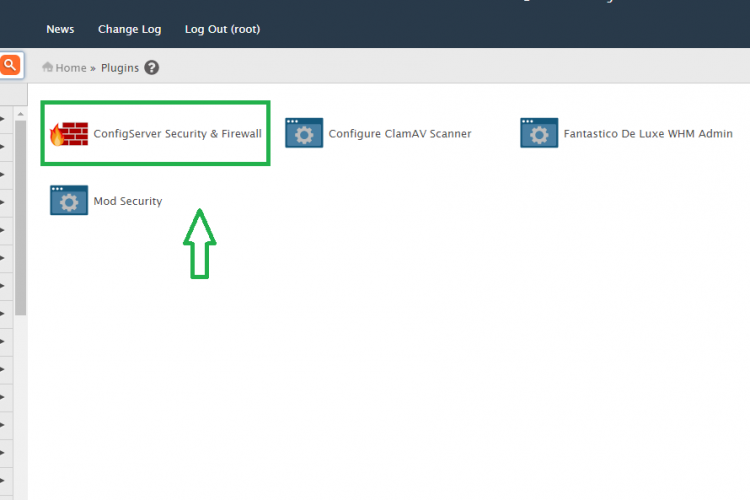750x500 pixels.
Task: Click the Configure ClamAV Scanner gear icon
Action: coord(304,133)
